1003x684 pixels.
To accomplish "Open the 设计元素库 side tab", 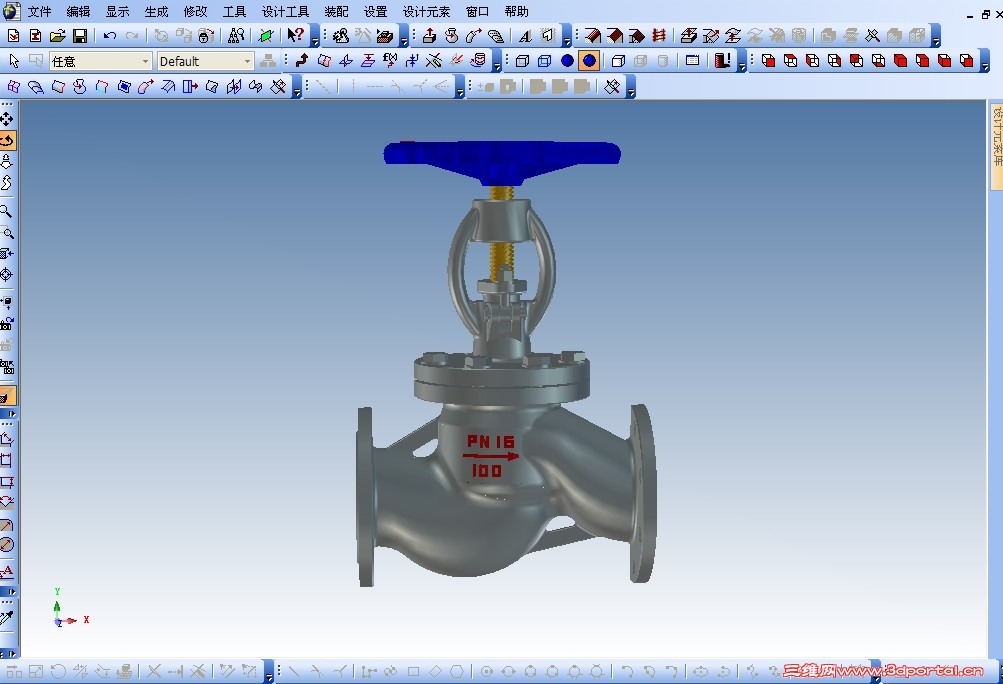I will click(997, 146).
